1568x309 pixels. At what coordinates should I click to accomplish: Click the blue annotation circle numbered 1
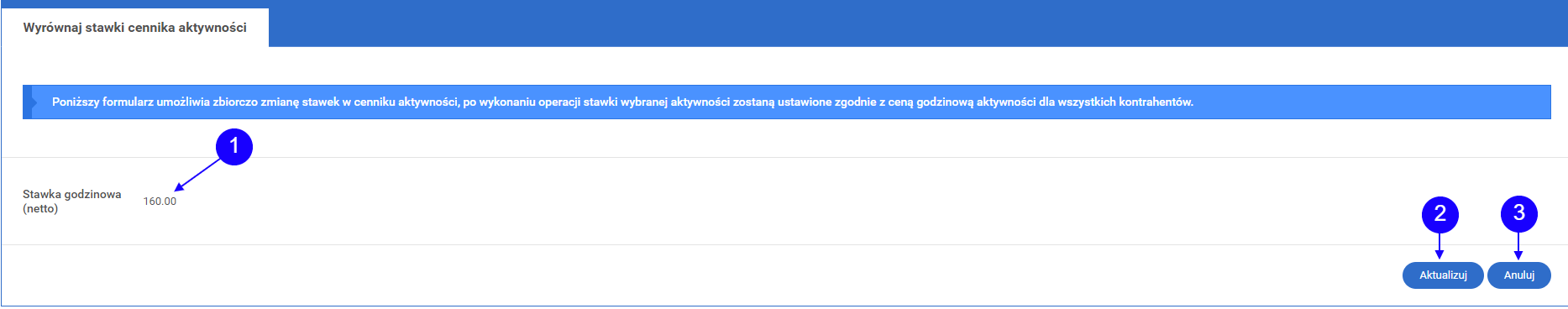[x=234, y=146]
